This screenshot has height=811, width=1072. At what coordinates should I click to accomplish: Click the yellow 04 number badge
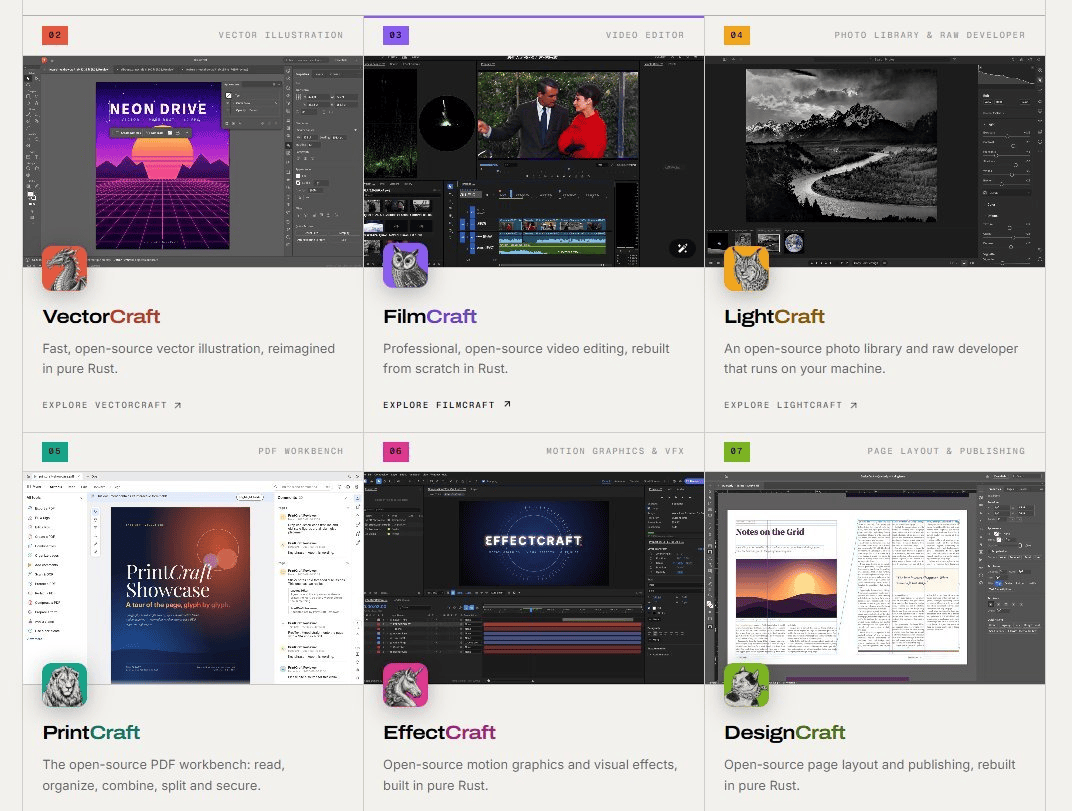(737, 35)
